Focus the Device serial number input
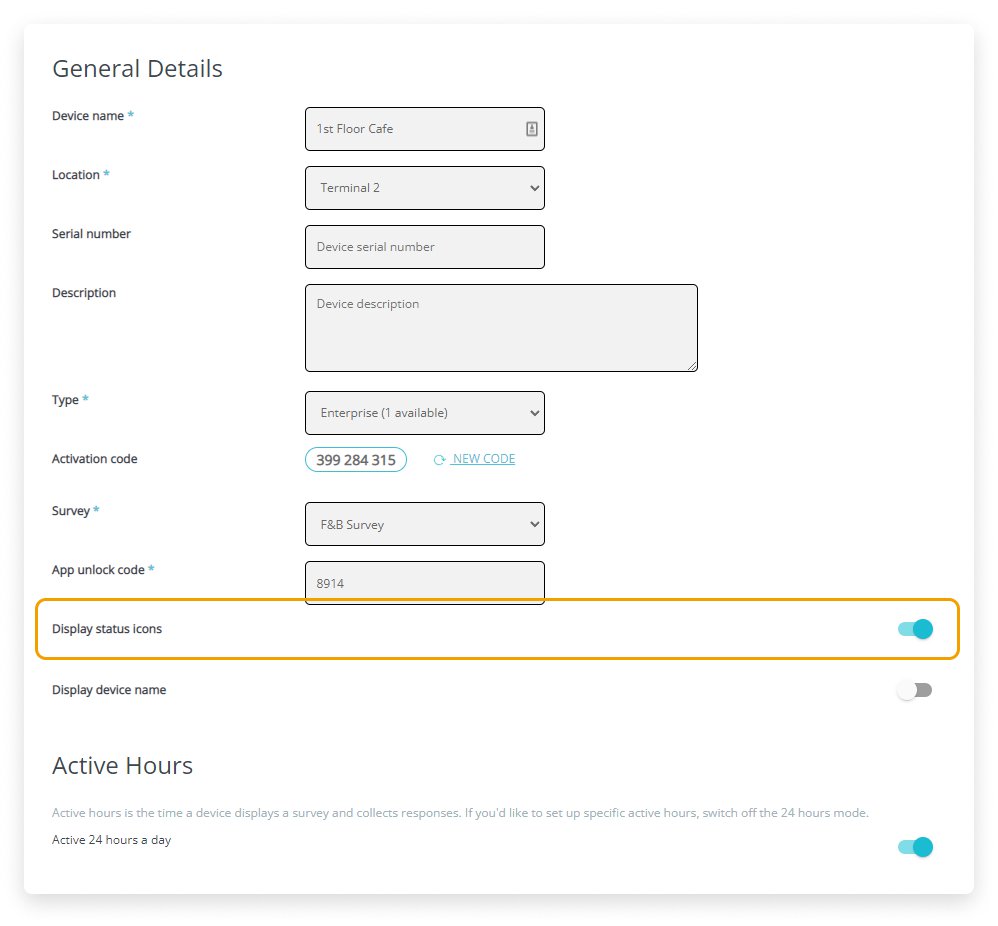This screenshot has height=926, width=998. pos(424,247)
